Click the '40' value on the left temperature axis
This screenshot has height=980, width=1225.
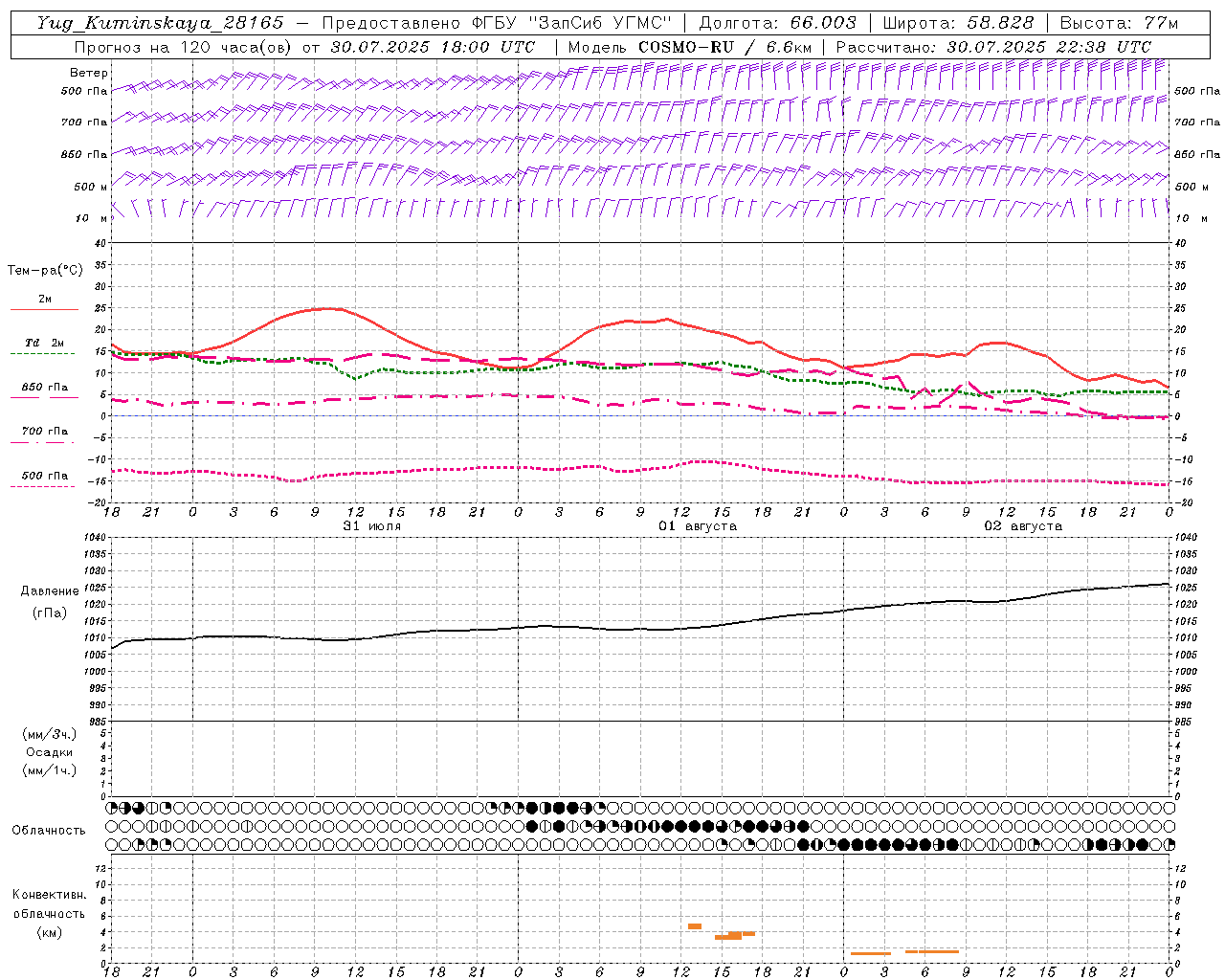100,243
